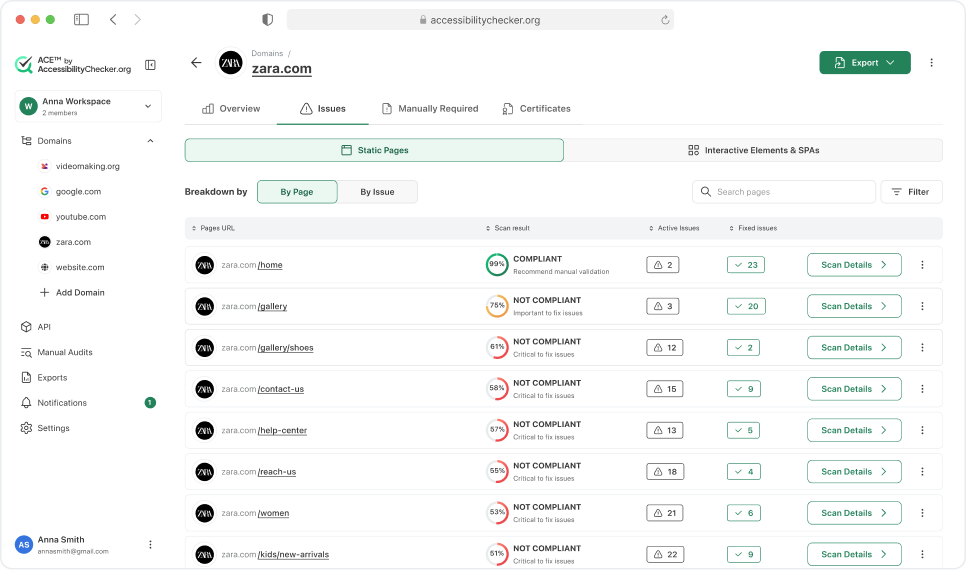
Task: Click the browser address bar
Action: click(480, 20)
